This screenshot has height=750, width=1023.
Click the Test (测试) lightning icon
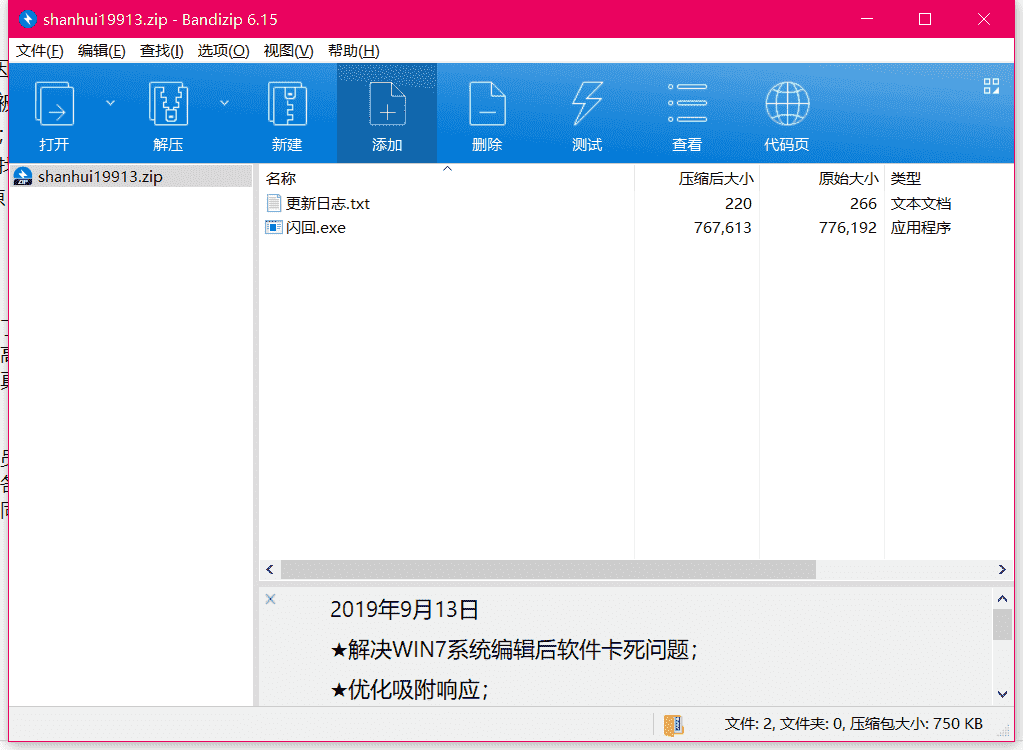587,104
